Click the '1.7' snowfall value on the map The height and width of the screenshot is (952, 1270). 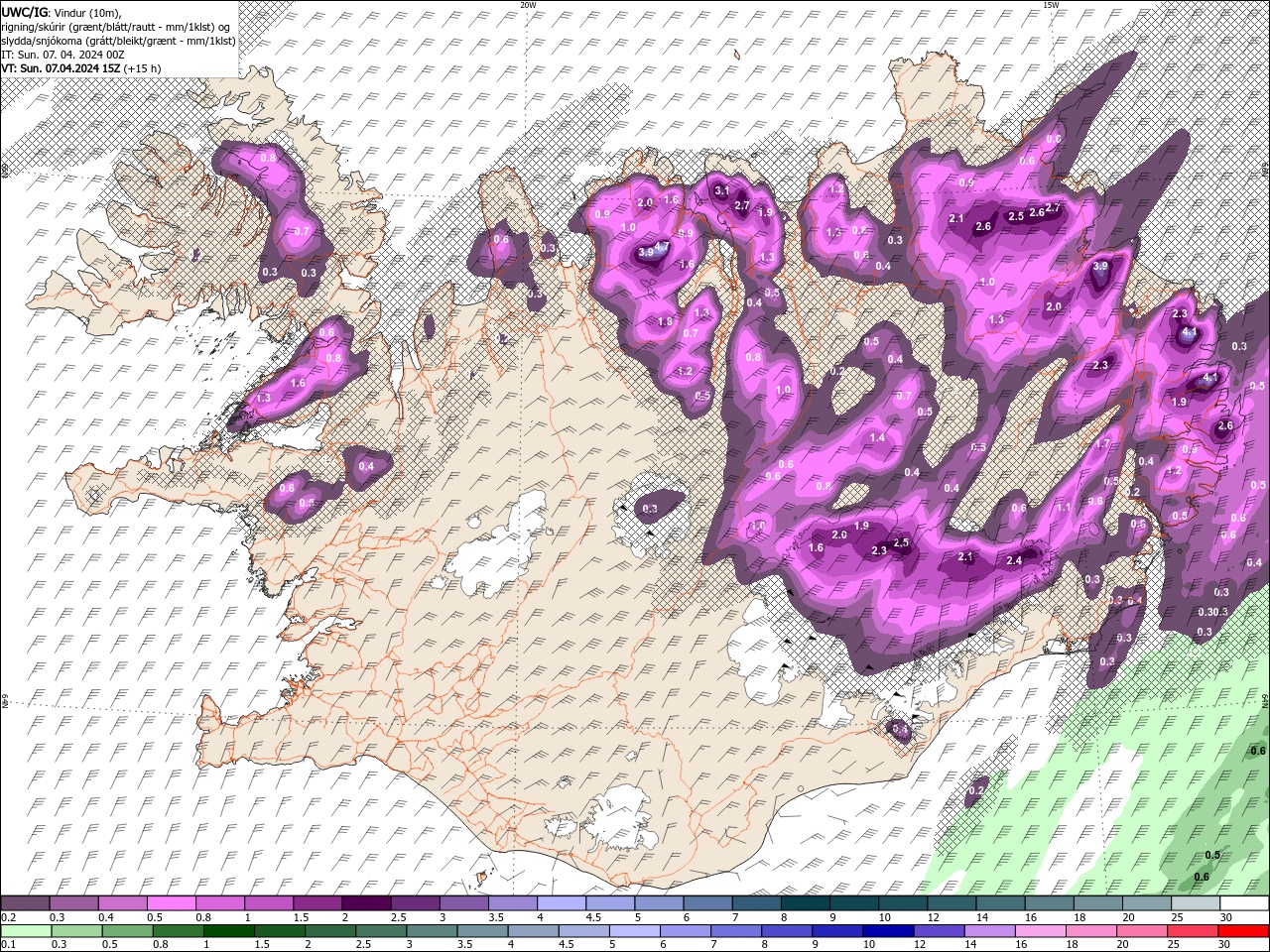point(1102,443)
